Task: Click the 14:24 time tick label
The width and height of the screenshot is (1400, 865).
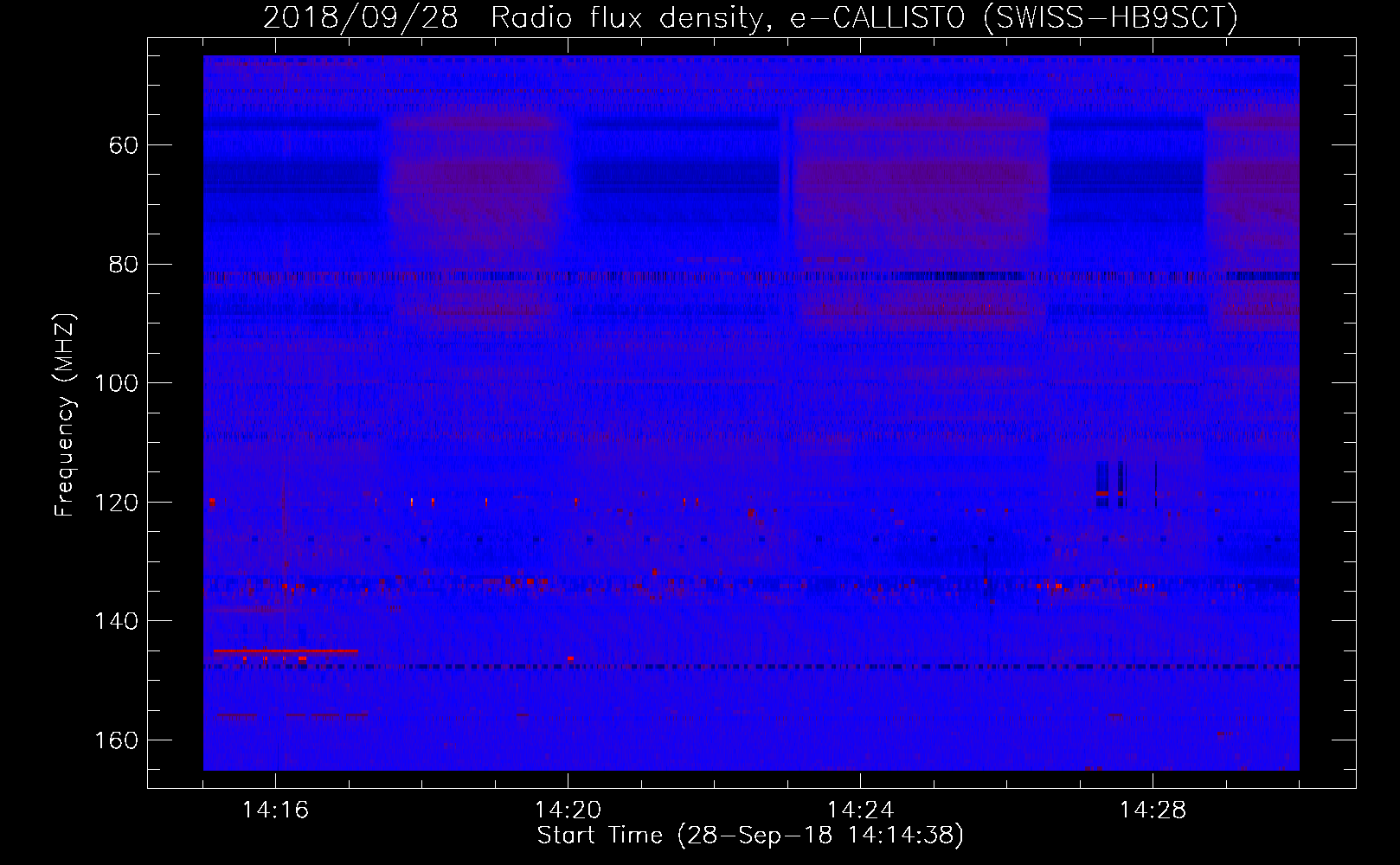Action: [861, 810]
